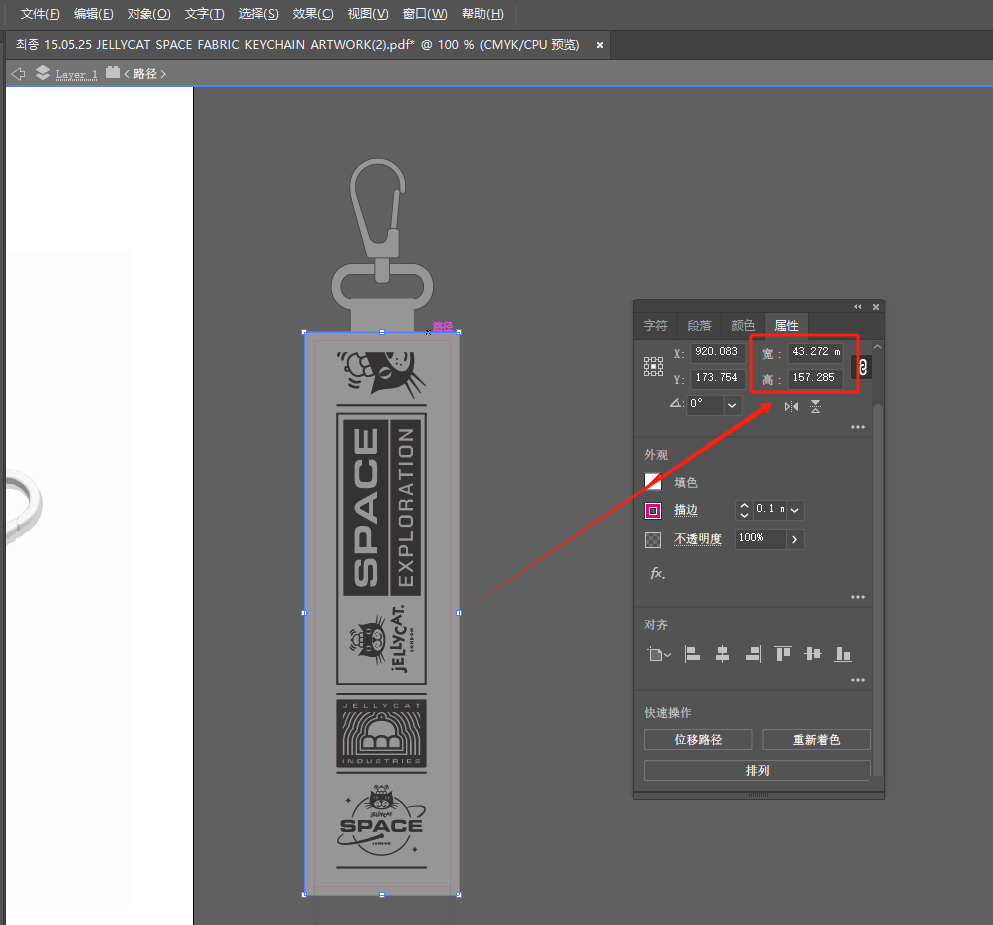Click the X position field 920.083

click(x=718, y=351)
